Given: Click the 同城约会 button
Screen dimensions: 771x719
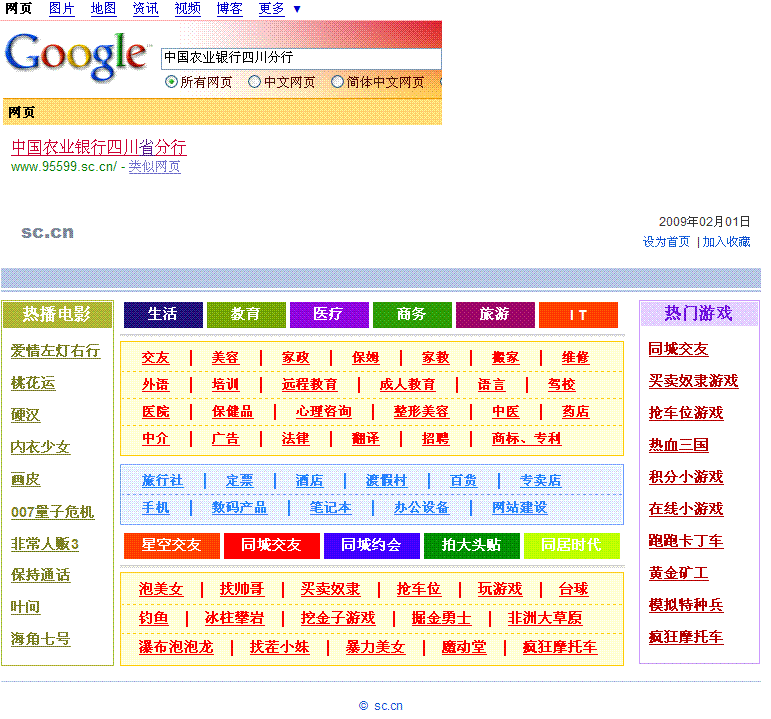Looking at the screenshot, I should pyautogui.click(x=372, y=545).
